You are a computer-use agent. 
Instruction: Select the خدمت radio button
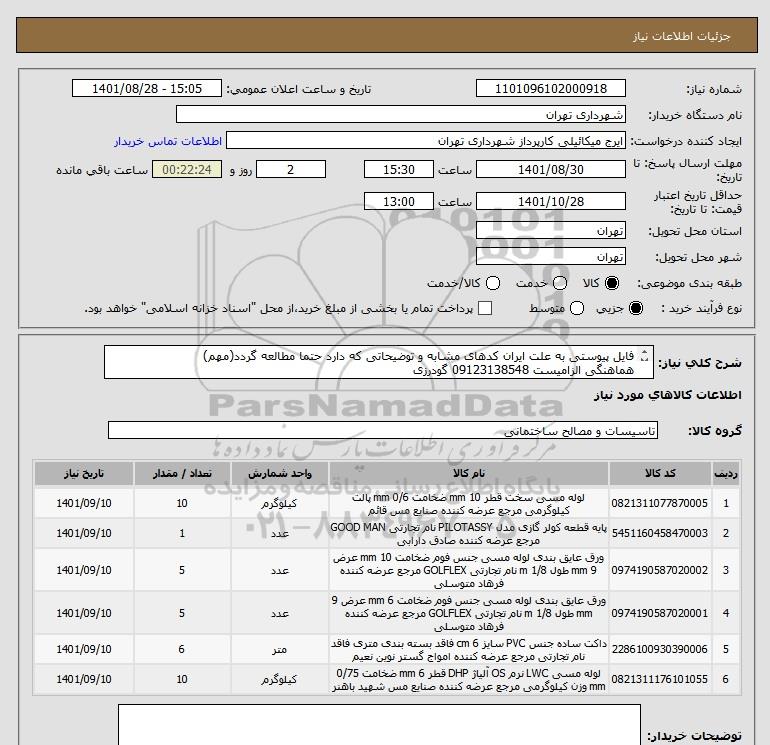(x=560, y=283)
